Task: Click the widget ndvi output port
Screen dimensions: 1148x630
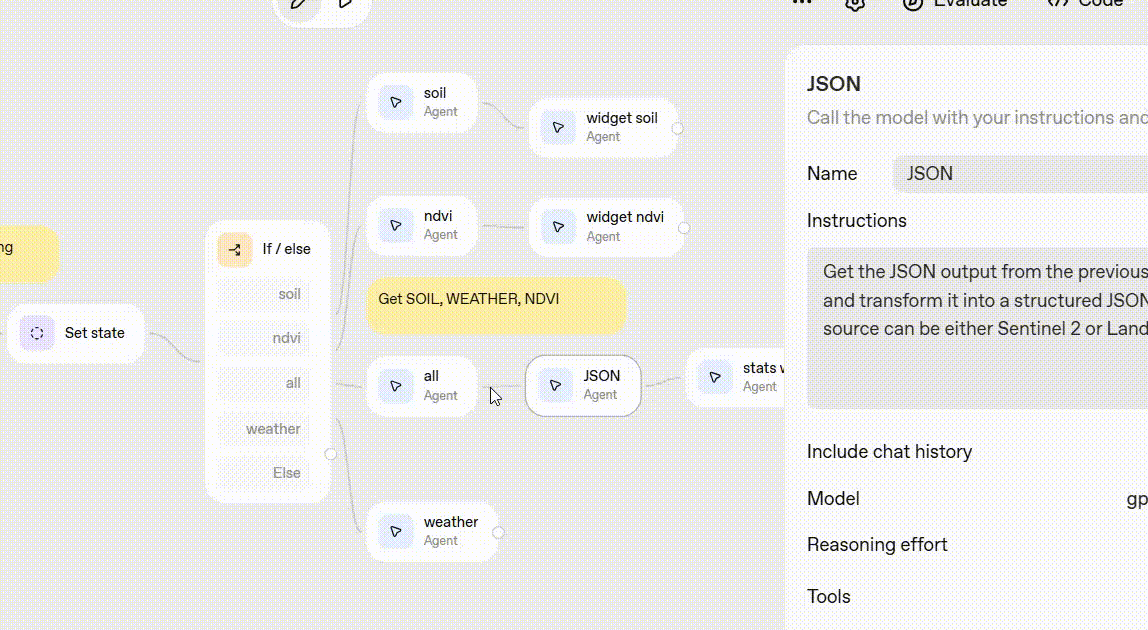Action: tap(684, 228)
